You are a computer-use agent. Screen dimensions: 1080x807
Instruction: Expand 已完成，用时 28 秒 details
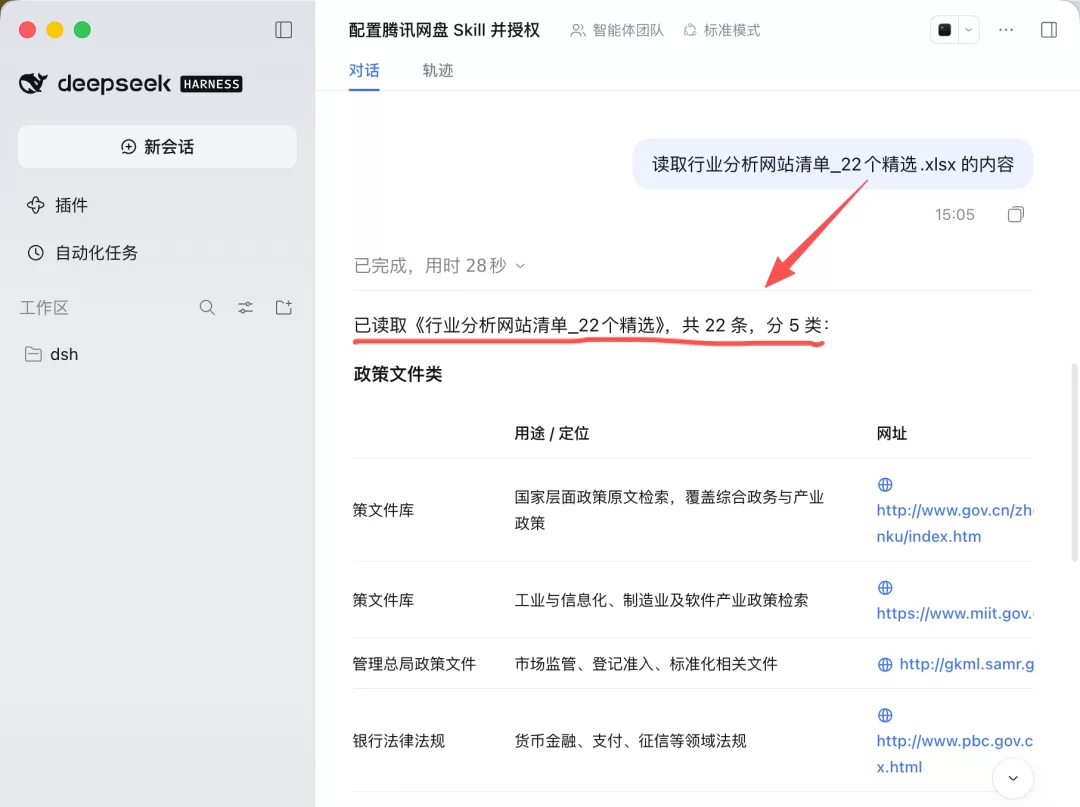[439, 266]
